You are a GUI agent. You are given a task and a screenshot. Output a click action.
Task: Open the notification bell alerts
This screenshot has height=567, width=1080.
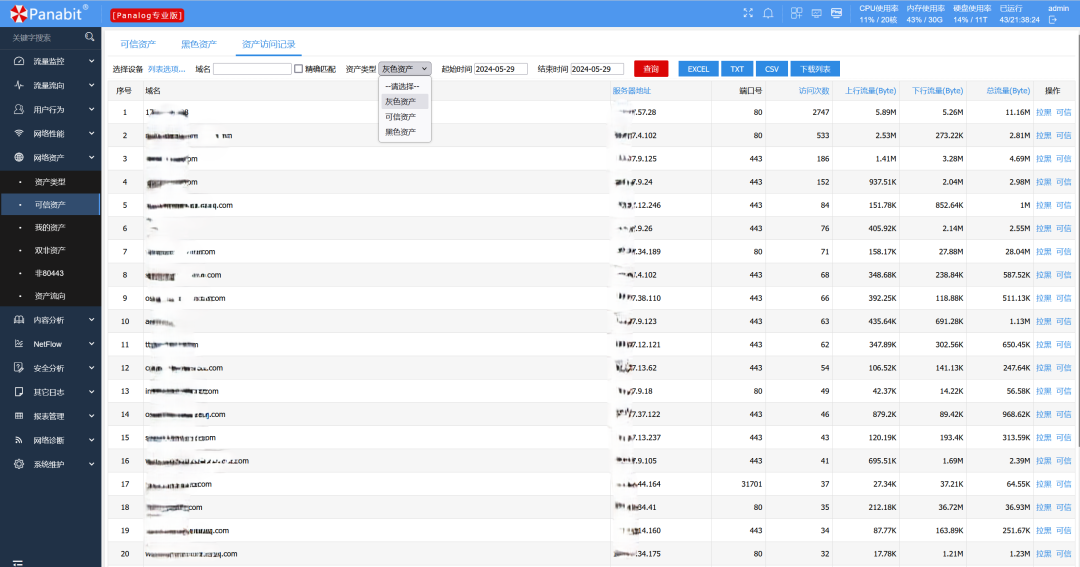point(768,13)
